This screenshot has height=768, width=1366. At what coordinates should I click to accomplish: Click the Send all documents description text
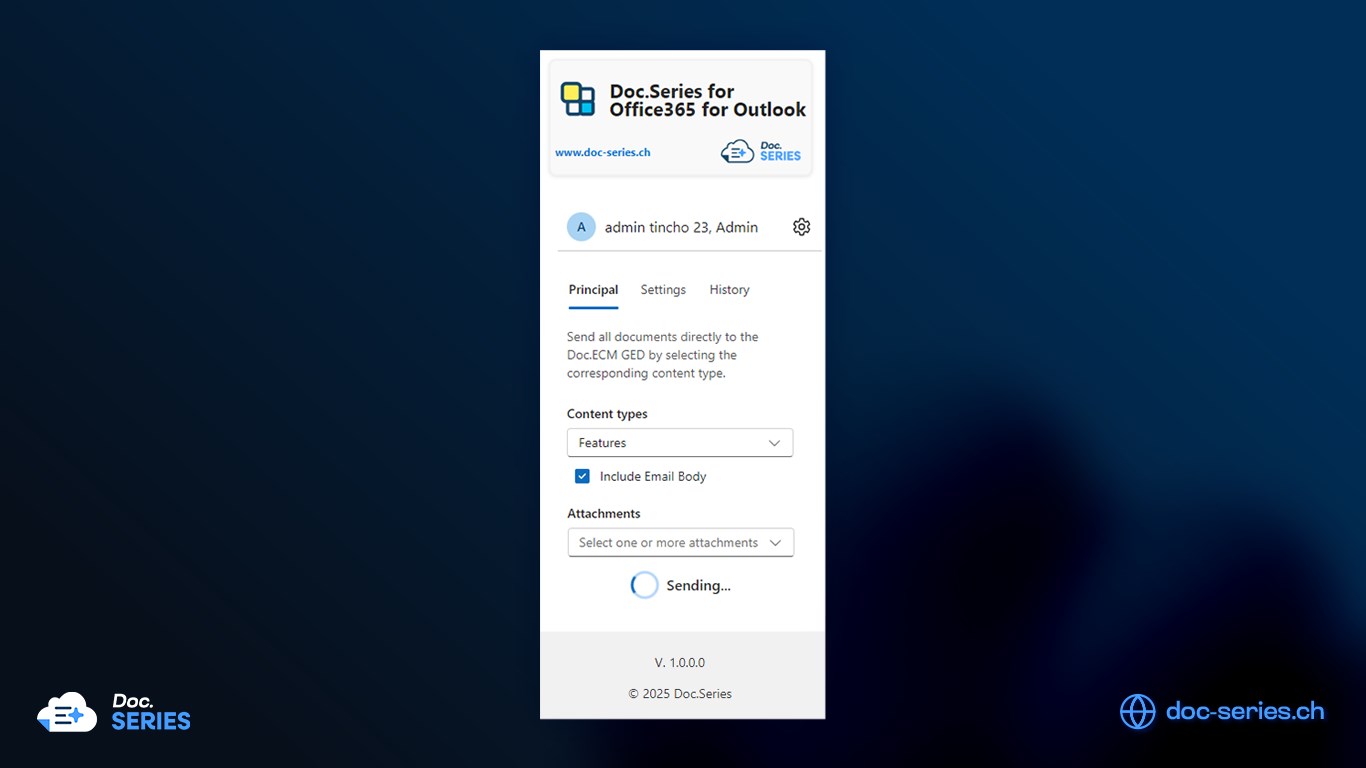tap(663, 355)
